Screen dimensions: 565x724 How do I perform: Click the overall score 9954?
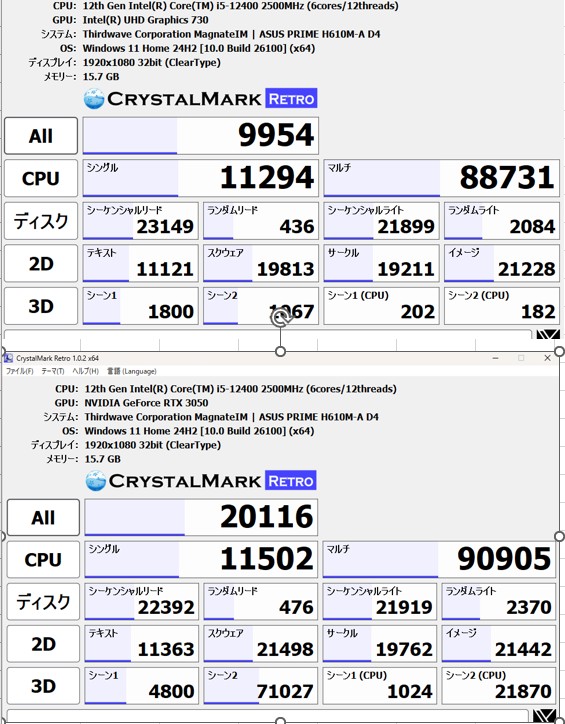point(201,136)
